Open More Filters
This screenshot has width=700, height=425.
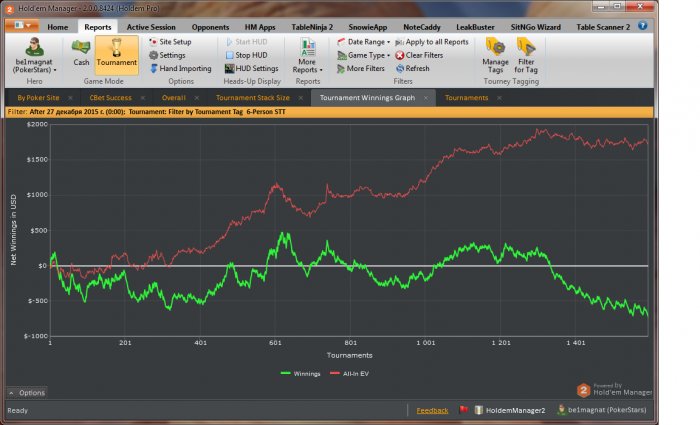click(x=361, y=68)
